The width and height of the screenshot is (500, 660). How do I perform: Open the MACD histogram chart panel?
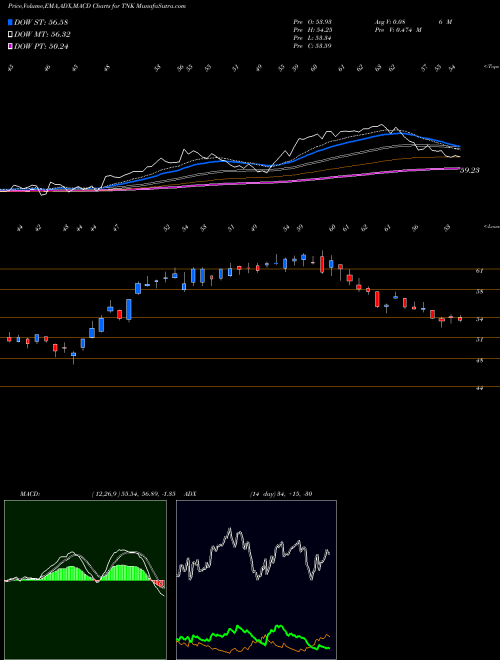click(x=85, y=580)
